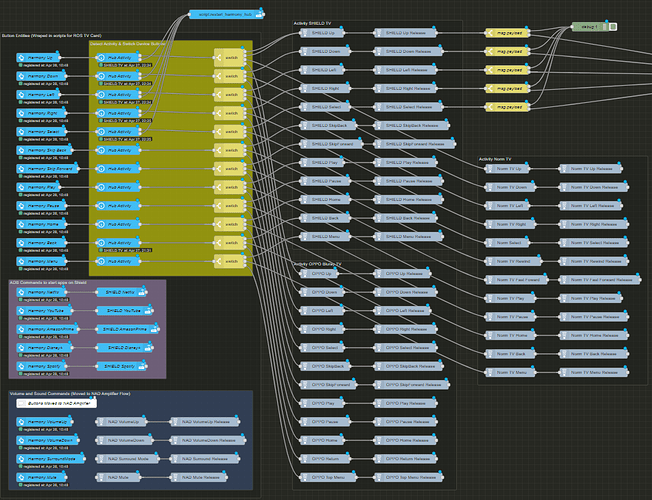Click the Norm TV Up node's icon
The height and width of the screenshot is (500, 652).
point(489,169)
